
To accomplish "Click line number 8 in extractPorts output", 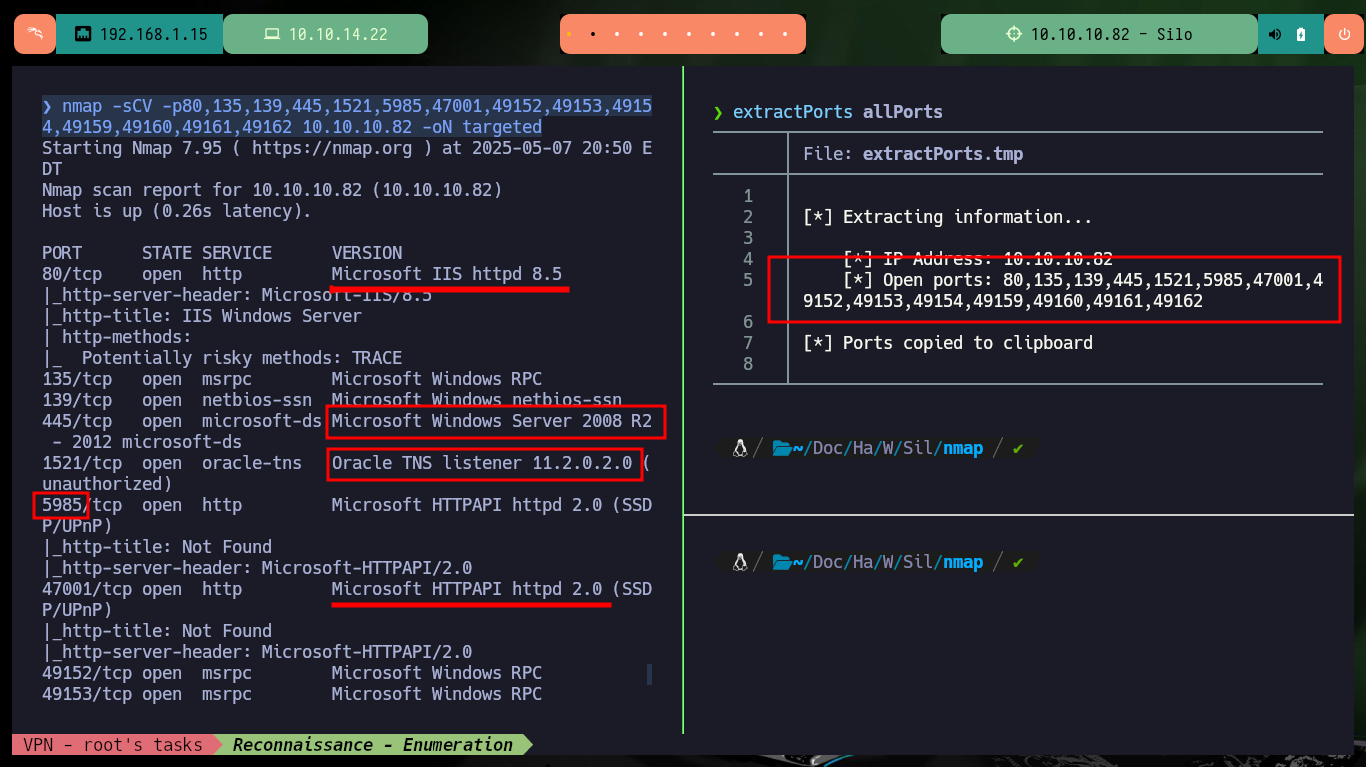I will coord(748,364).
